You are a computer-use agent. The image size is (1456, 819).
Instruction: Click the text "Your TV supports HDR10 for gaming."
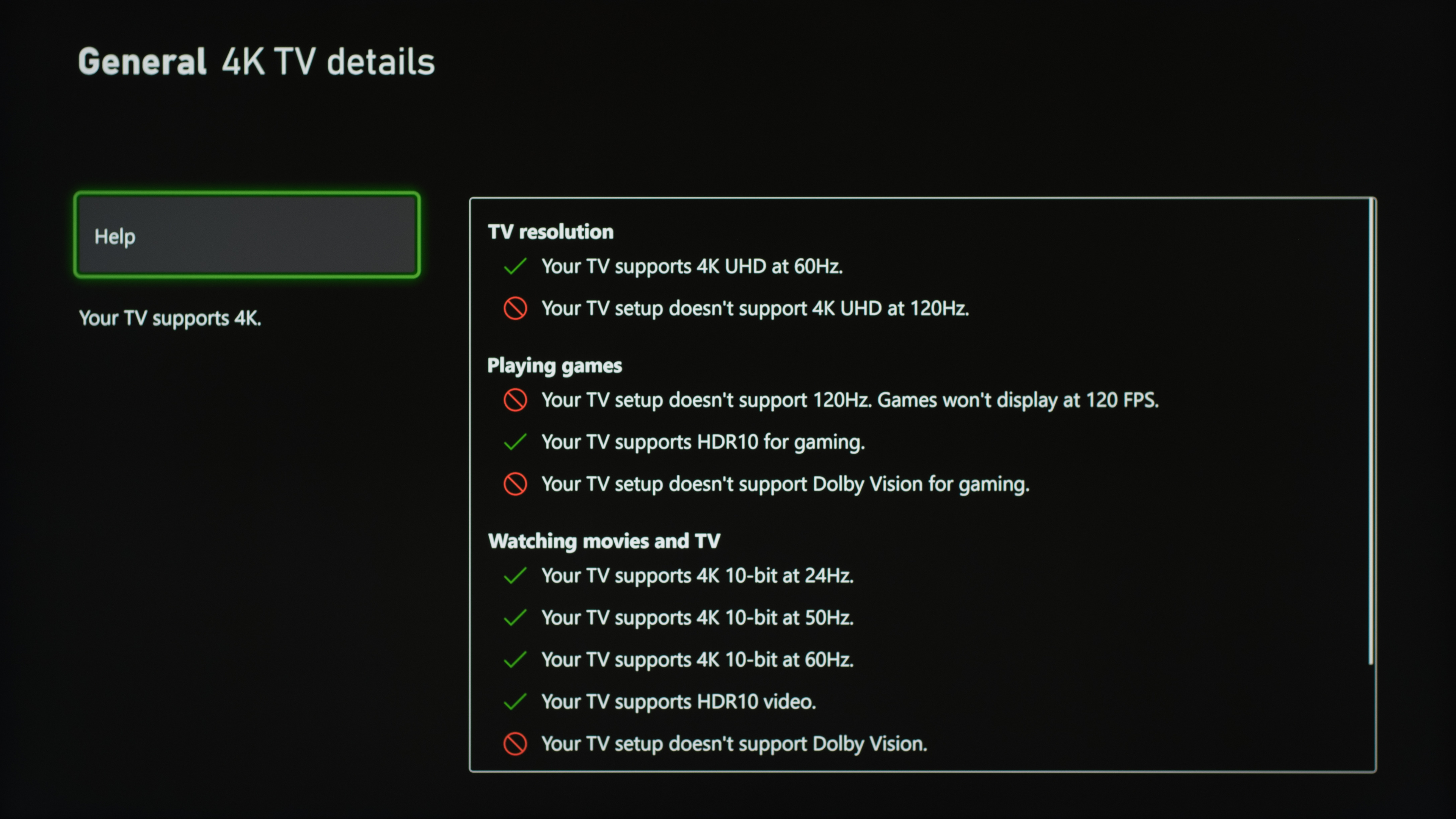coord(703,442)
